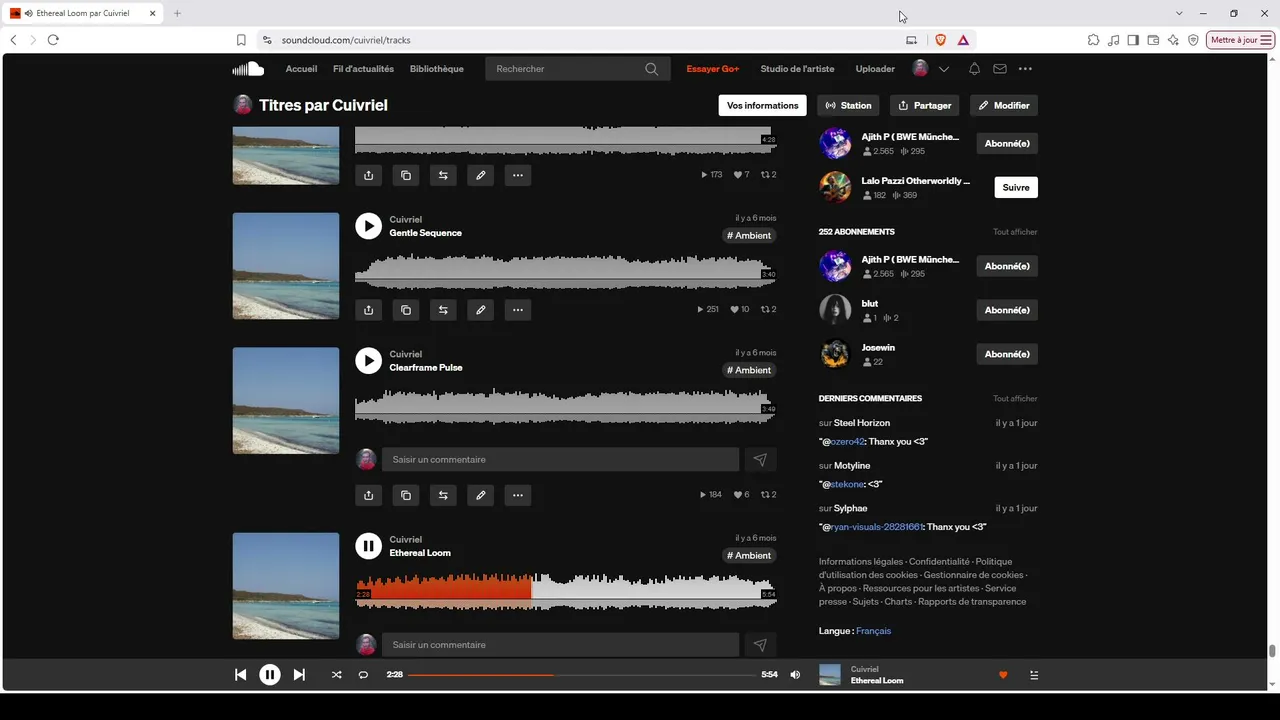Image resolution: width=1280 pixels, height=720 pixels.
Task: Open the Ethereal Loom track title
Action: (x=420, y=553)
